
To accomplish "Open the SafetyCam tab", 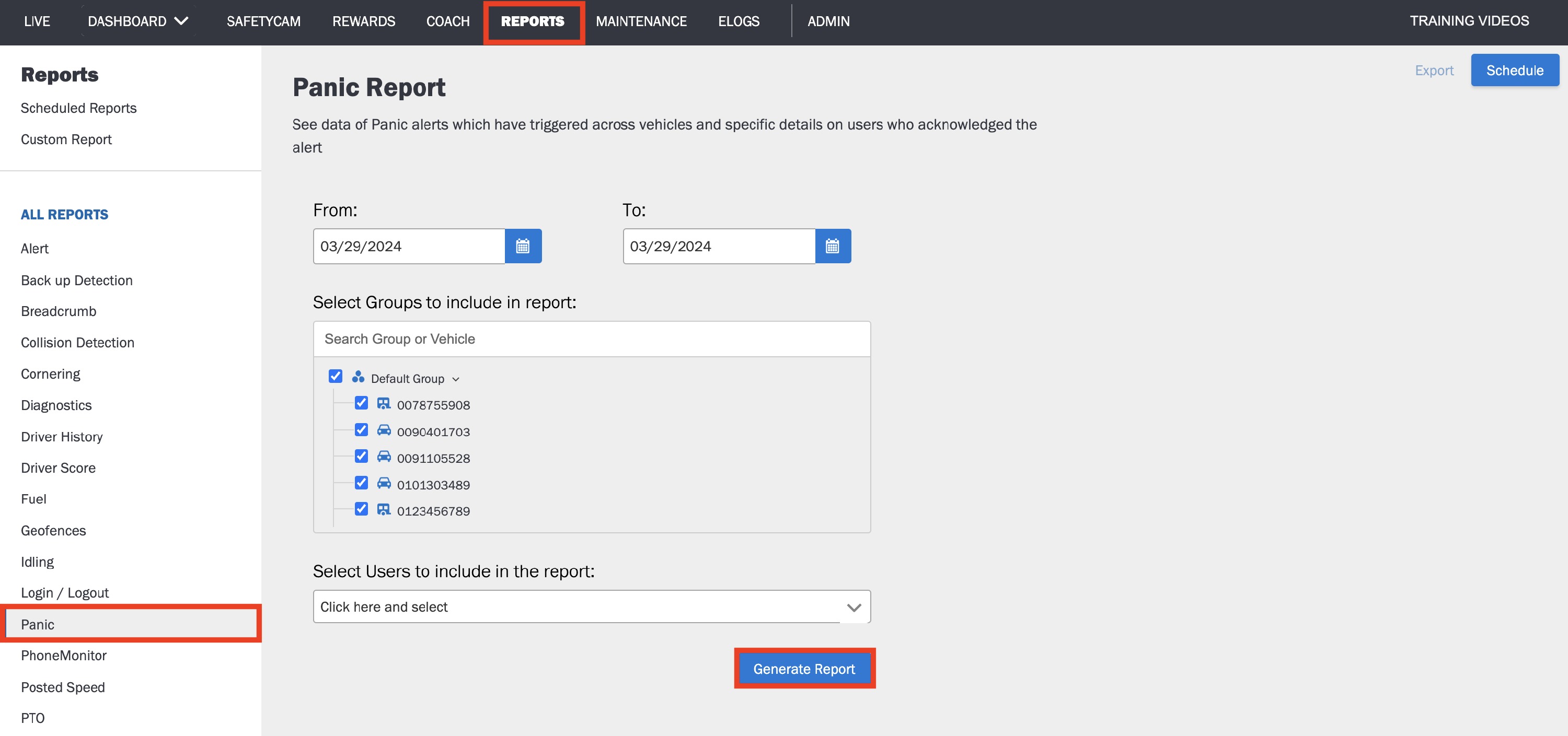I will tap(263, 21).
